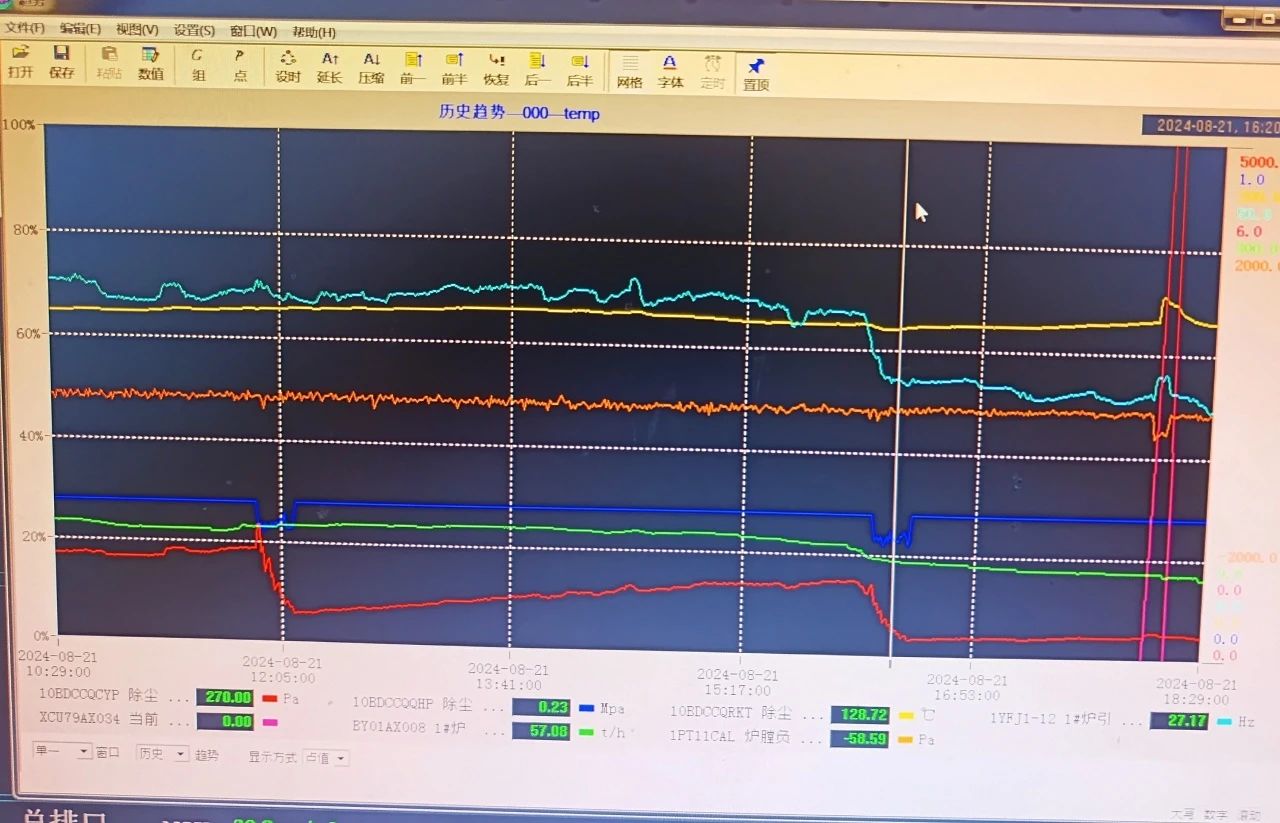
Task: Open the 视图(V) menu
Action: coord(137,30)
